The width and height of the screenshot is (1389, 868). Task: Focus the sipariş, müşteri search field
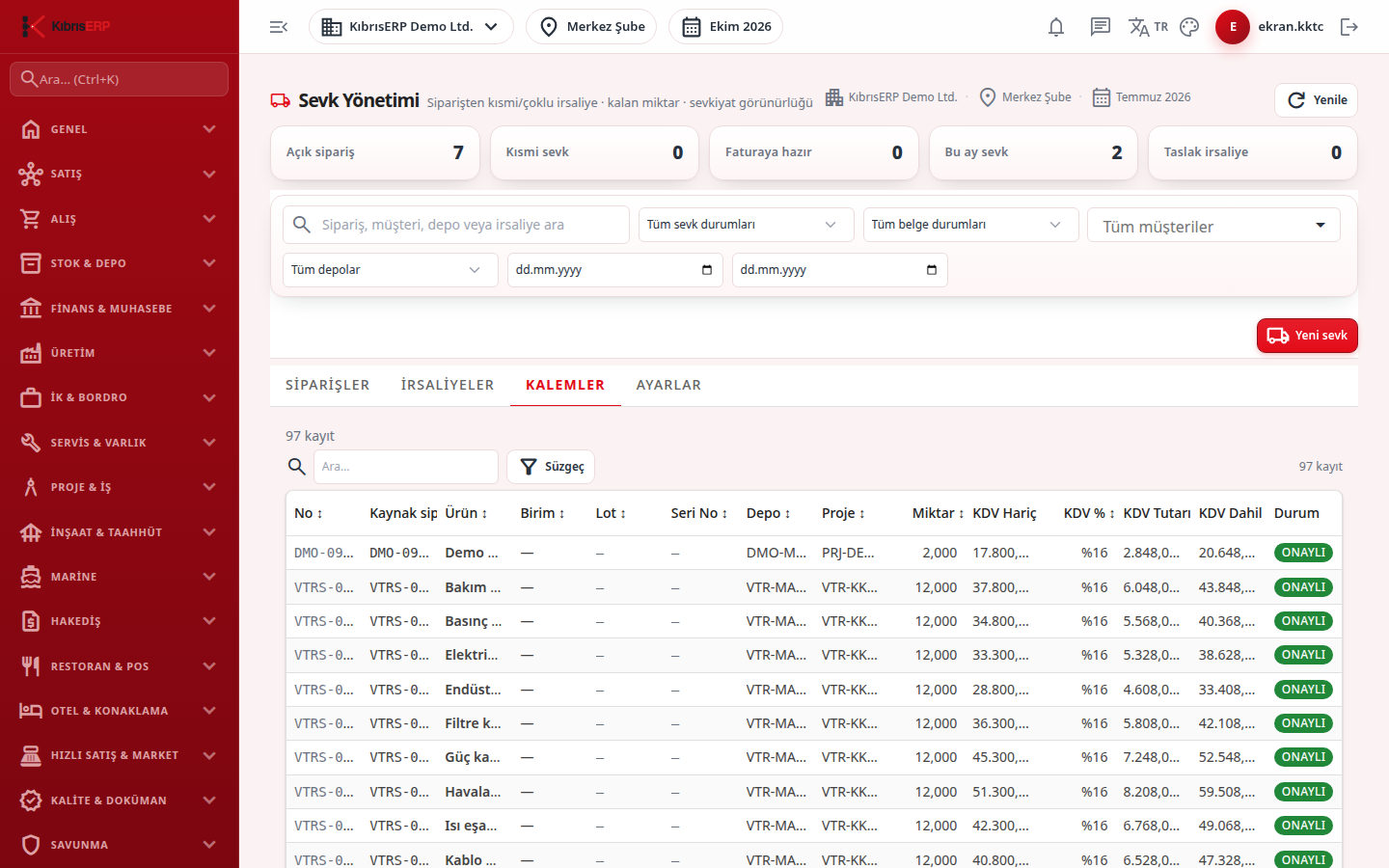456,225
